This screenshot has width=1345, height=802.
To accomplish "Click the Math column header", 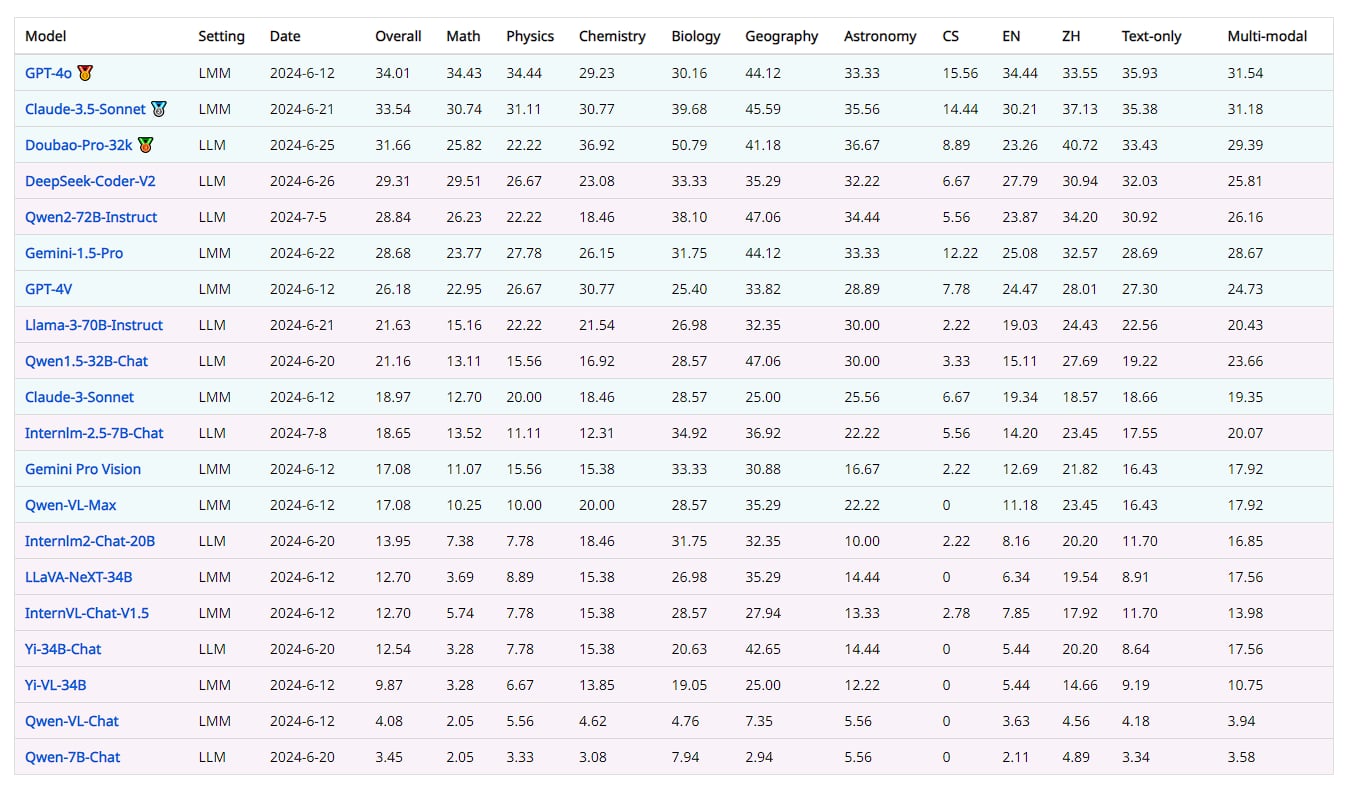I will click(x=463, y=36).
